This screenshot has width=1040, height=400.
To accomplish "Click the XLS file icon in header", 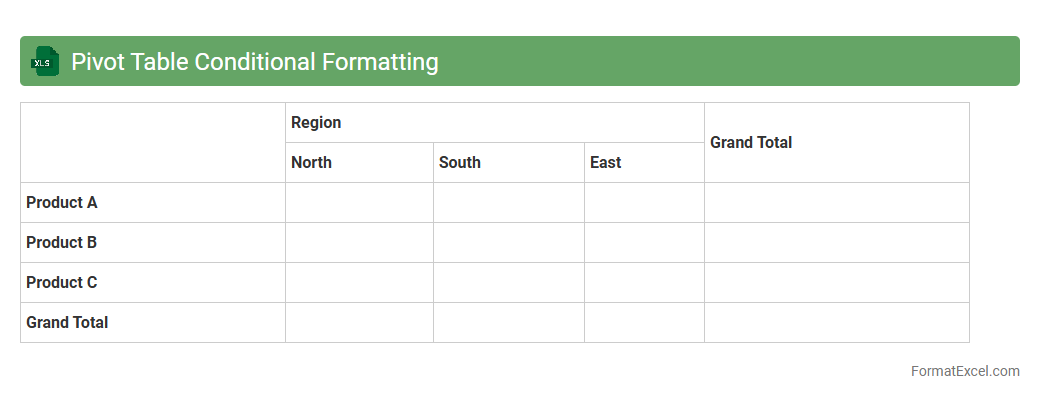I will (x=45, y=62).
